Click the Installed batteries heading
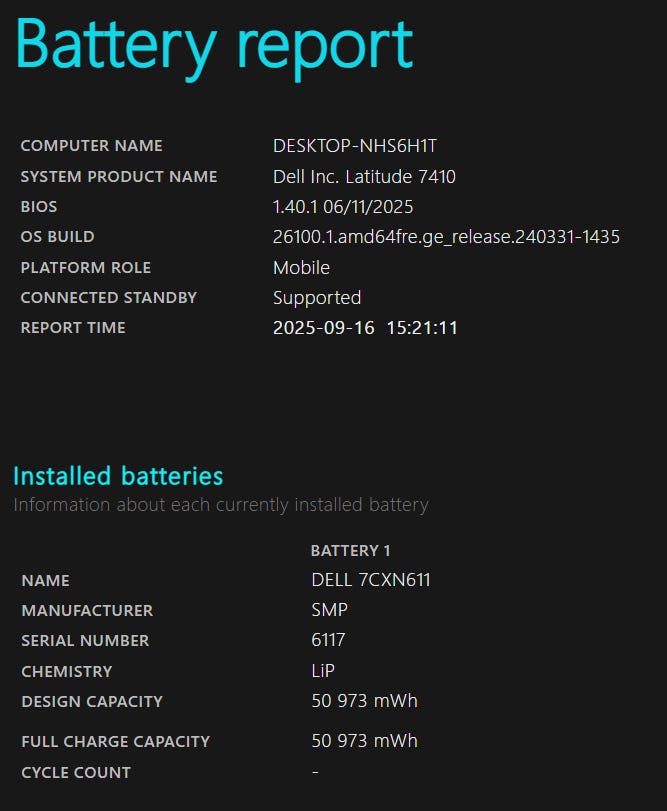 point(118,476)
